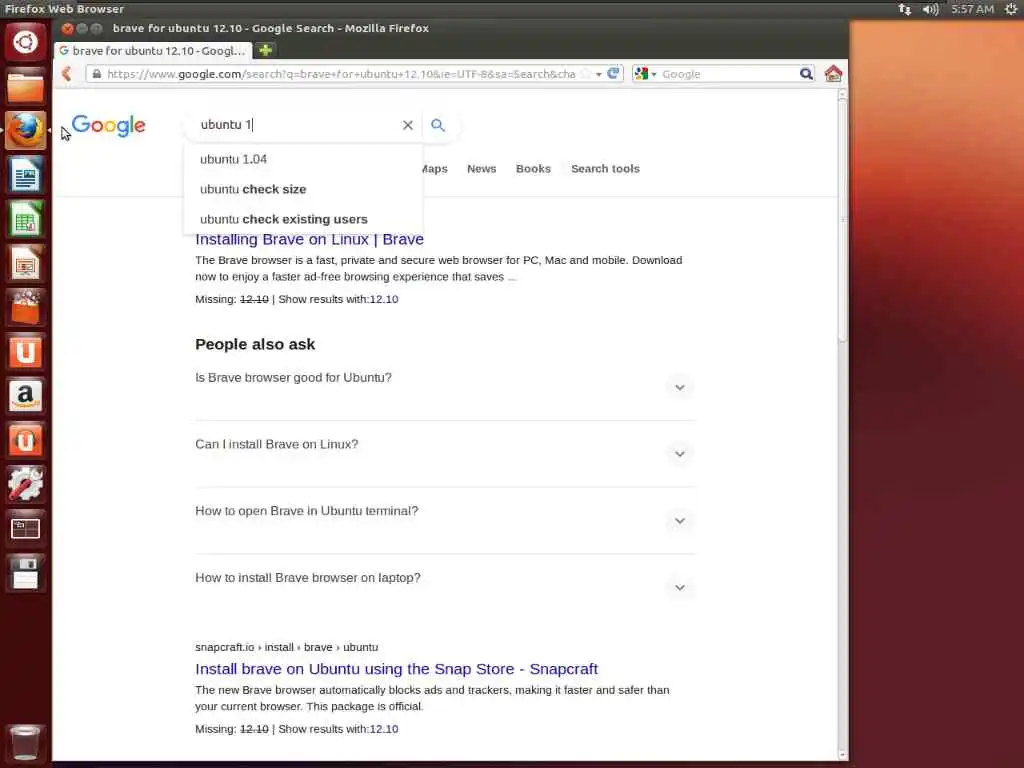
Task: Click 12.10 link under the Brave result
Action: click(384, 299)
